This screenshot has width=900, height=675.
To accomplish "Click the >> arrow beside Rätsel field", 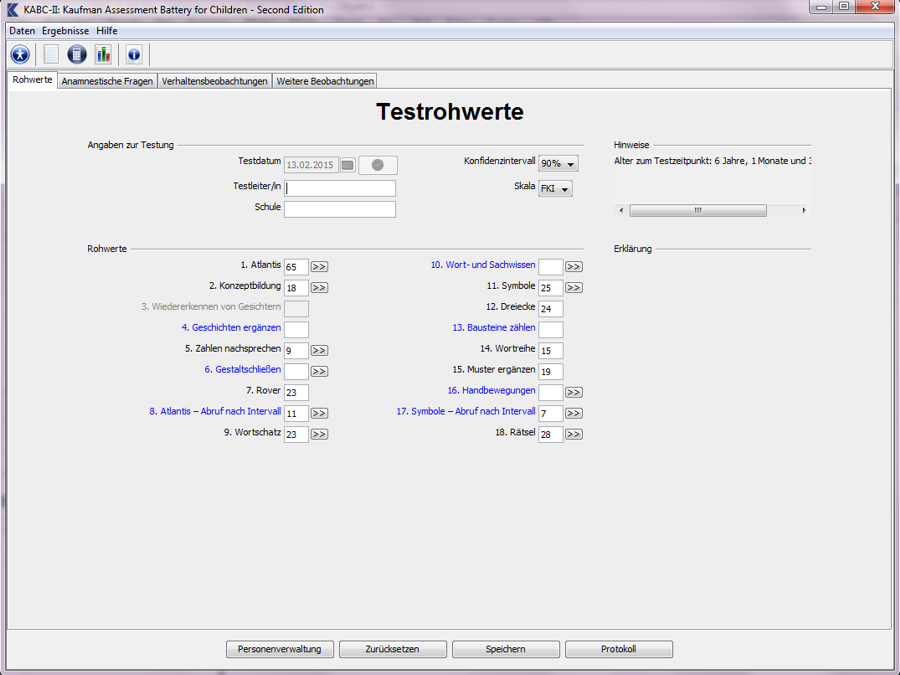I will coord(573,434).
